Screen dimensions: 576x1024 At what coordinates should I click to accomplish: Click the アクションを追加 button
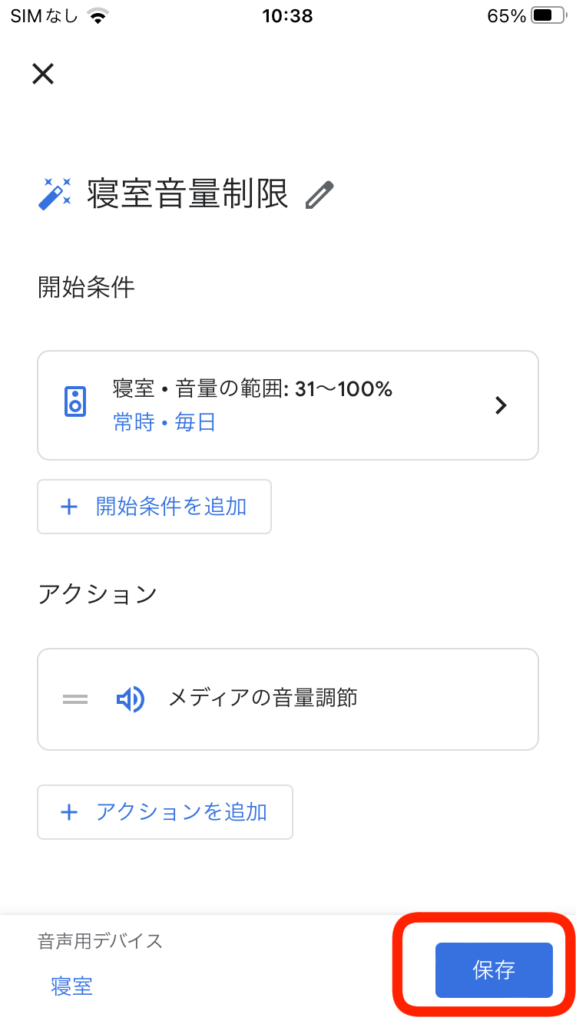tap(165, 812)
